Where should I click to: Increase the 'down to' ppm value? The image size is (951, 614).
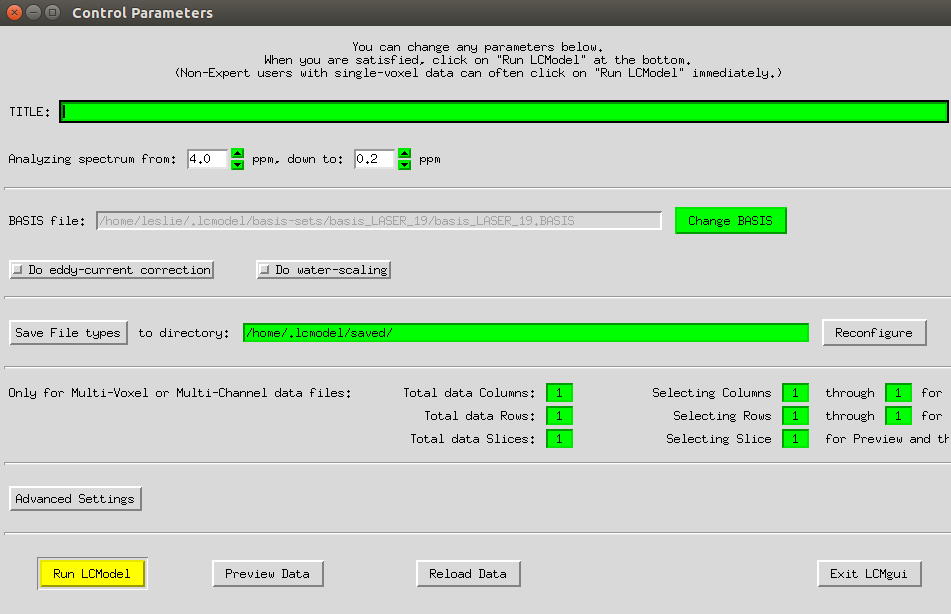coord(405,153)
